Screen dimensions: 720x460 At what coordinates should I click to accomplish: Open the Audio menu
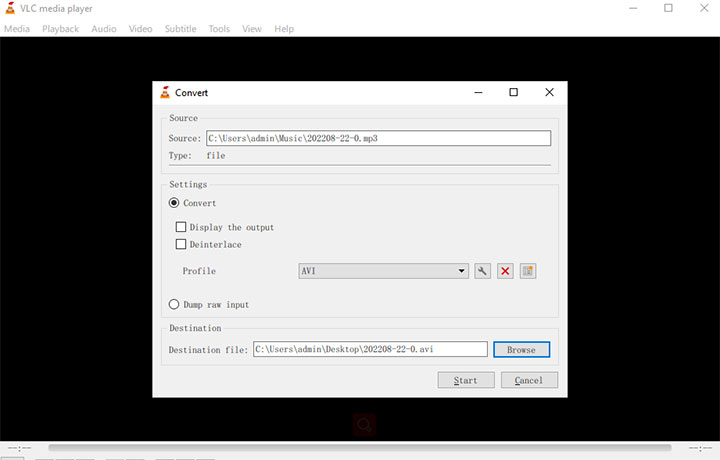click(104, 29)
